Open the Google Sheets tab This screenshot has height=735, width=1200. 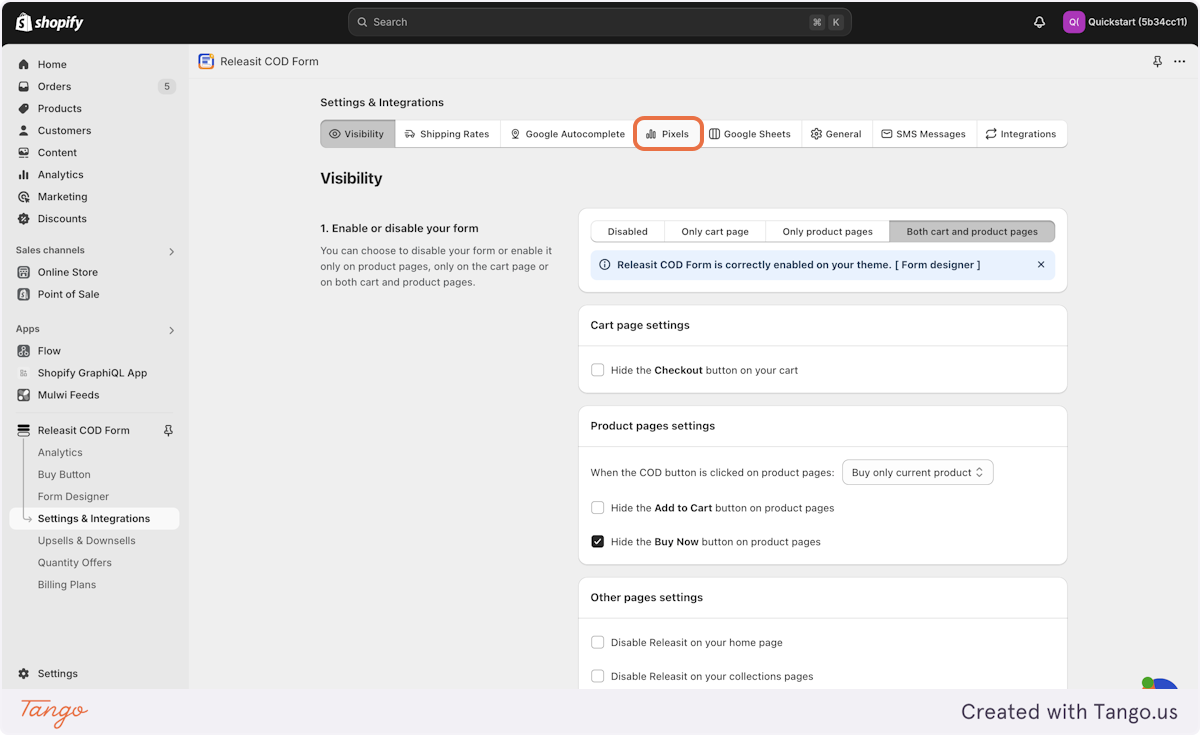[750, 134]
